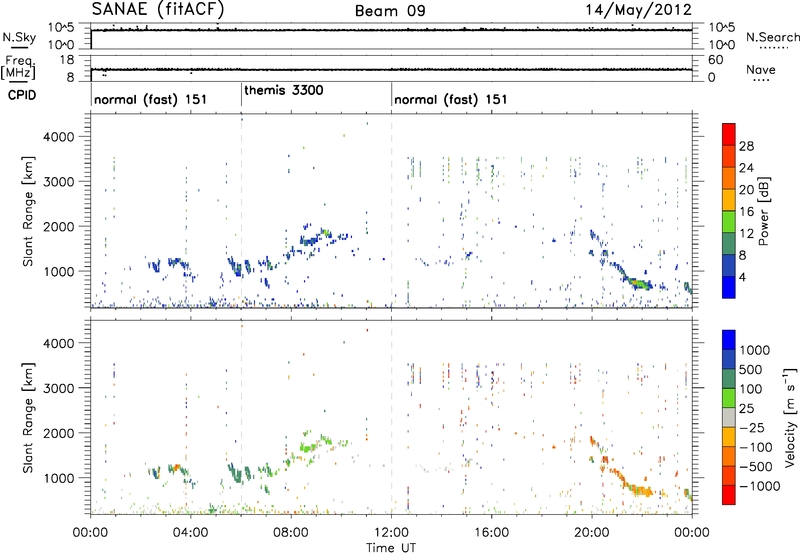
Task: Click the 16 label on power colorbar
Action: pyautogui.click(x=746, y=212)
